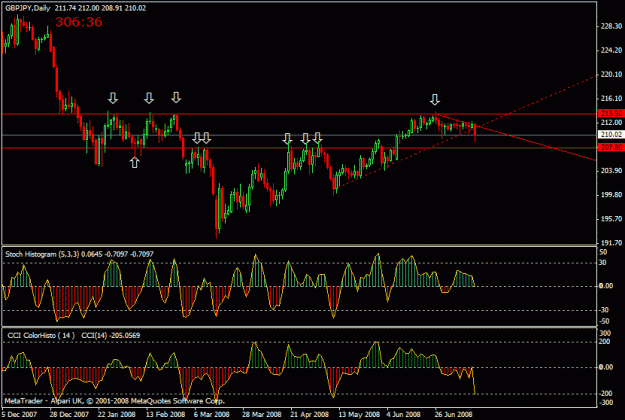Select the current price tag 210.02
The height and width of the screenshot is (420, 625).
coord(611,134)
